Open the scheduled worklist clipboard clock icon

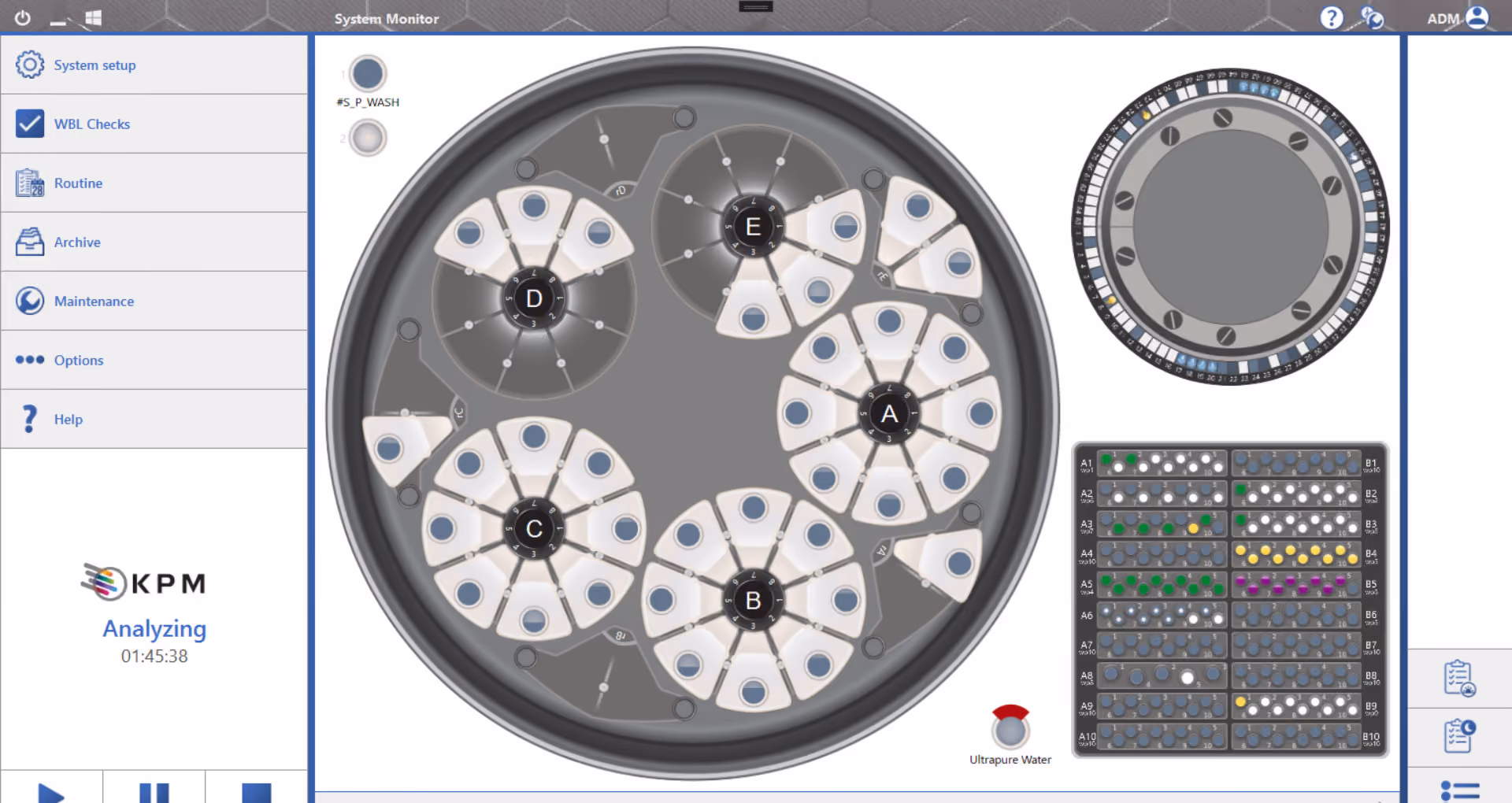[1459, 736]
